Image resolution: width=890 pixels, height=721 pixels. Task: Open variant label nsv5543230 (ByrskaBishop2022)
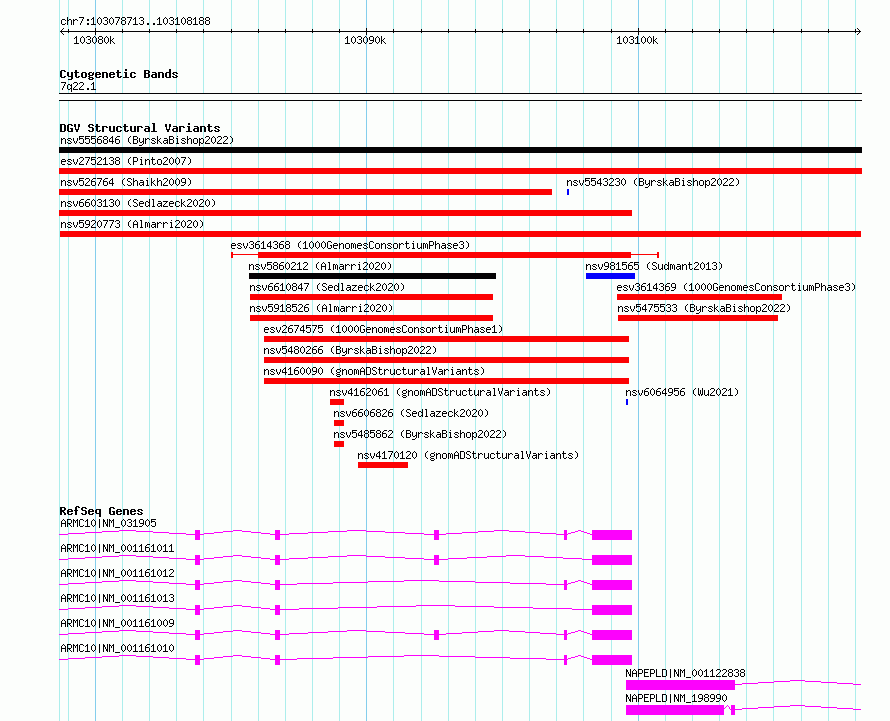(x=653, y=182)
